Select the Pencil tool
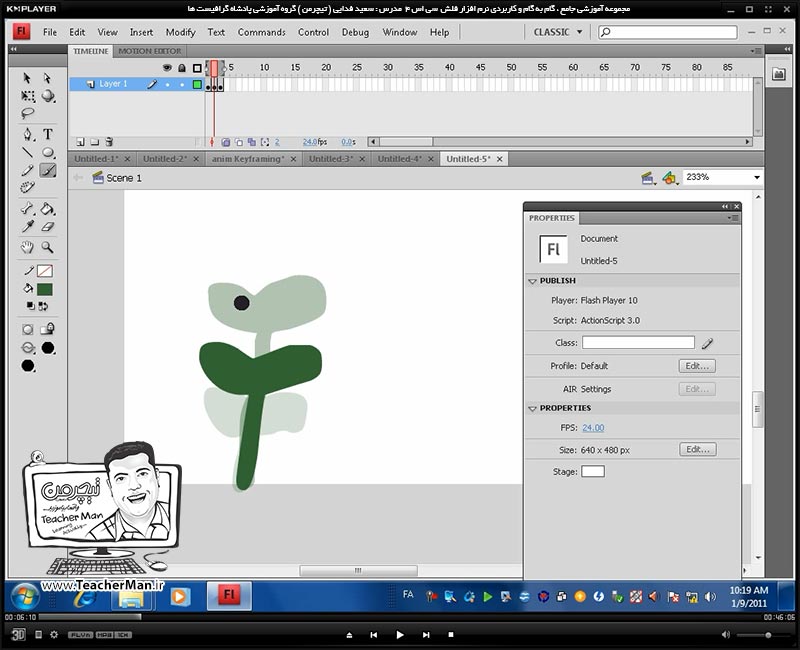The image size is (800, 650). tap(28, 170)
